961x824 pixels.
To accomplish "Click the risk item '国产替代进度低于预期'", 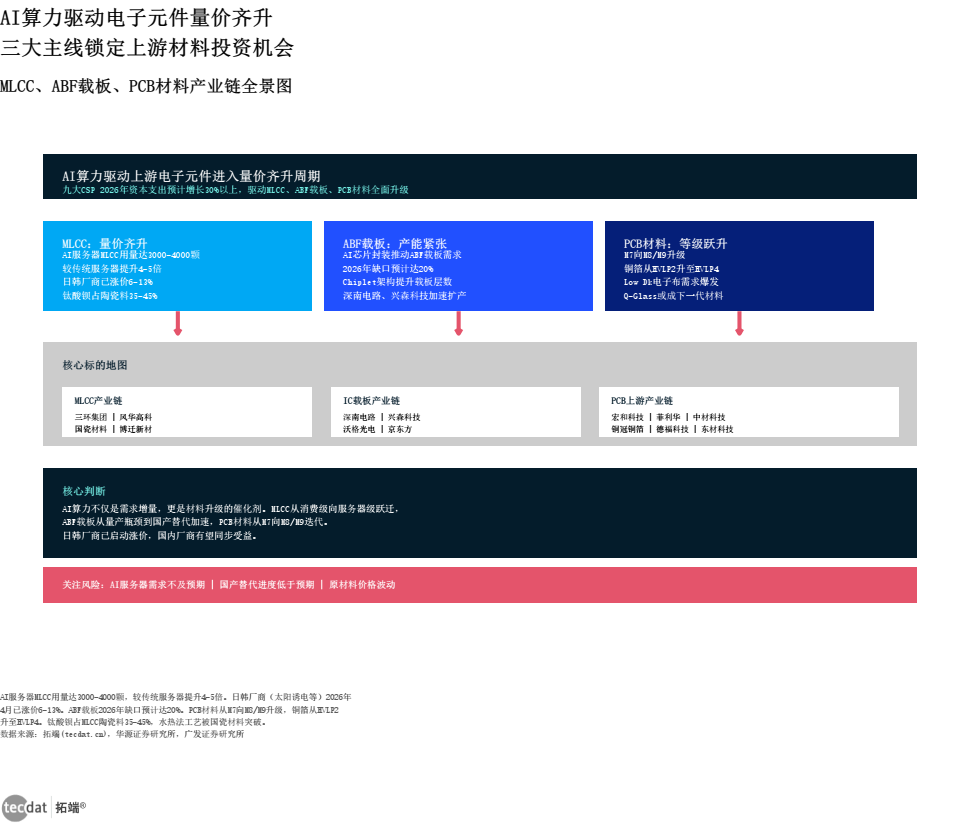I will (x=267, y=585).
